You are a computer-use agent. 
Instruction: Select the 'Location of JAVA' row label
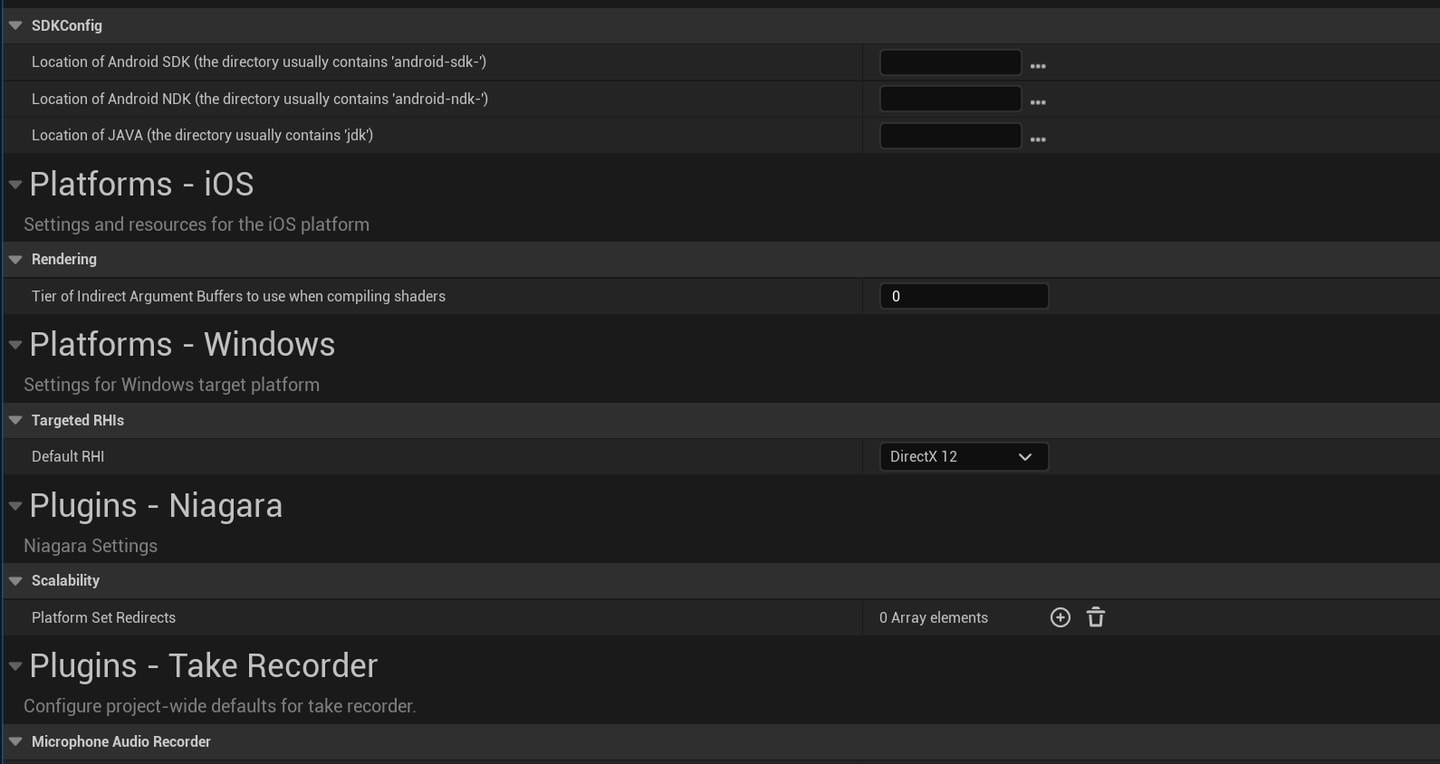pyautogui.click(x=202, y=135)
